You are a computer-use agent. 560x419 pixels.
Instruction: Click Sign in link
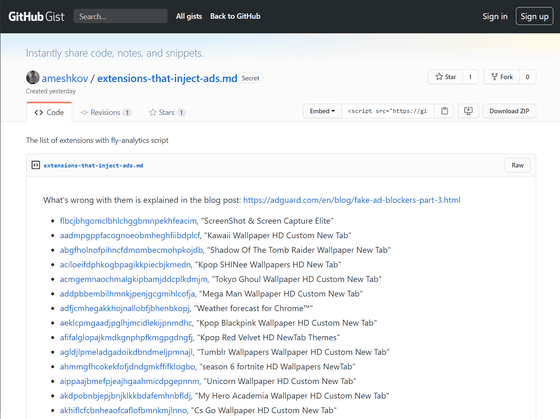pos(495,16)
